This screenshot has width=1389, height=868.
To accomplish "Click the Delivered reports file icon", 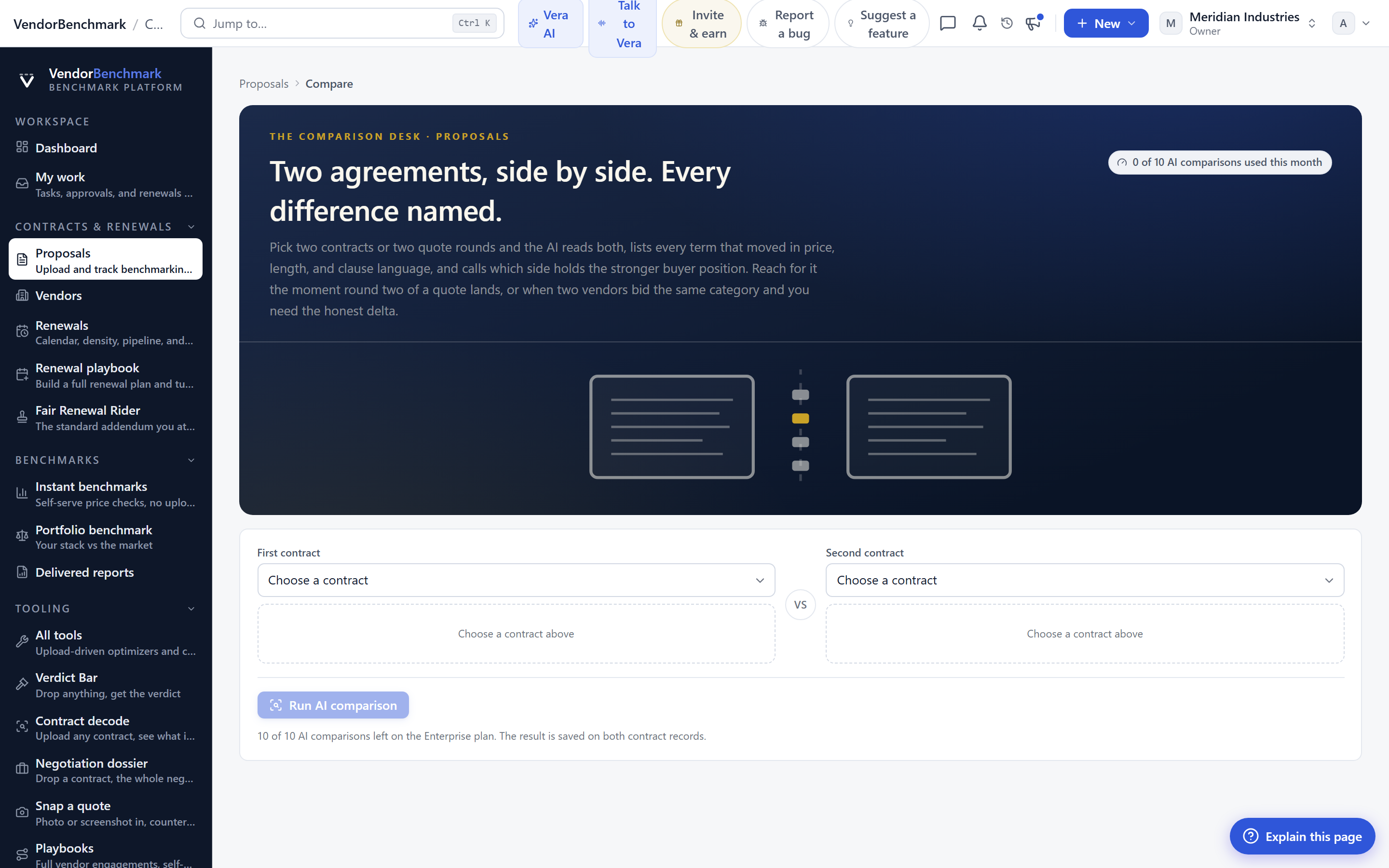I will click(x=22, y=572).
